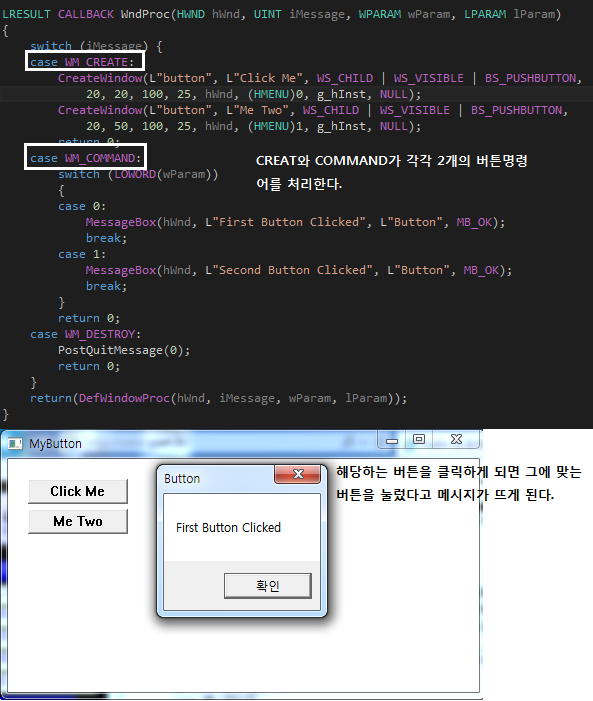Maximize the MyButton window
Viewport: 593px width, 701px height.
click(419, 439)
